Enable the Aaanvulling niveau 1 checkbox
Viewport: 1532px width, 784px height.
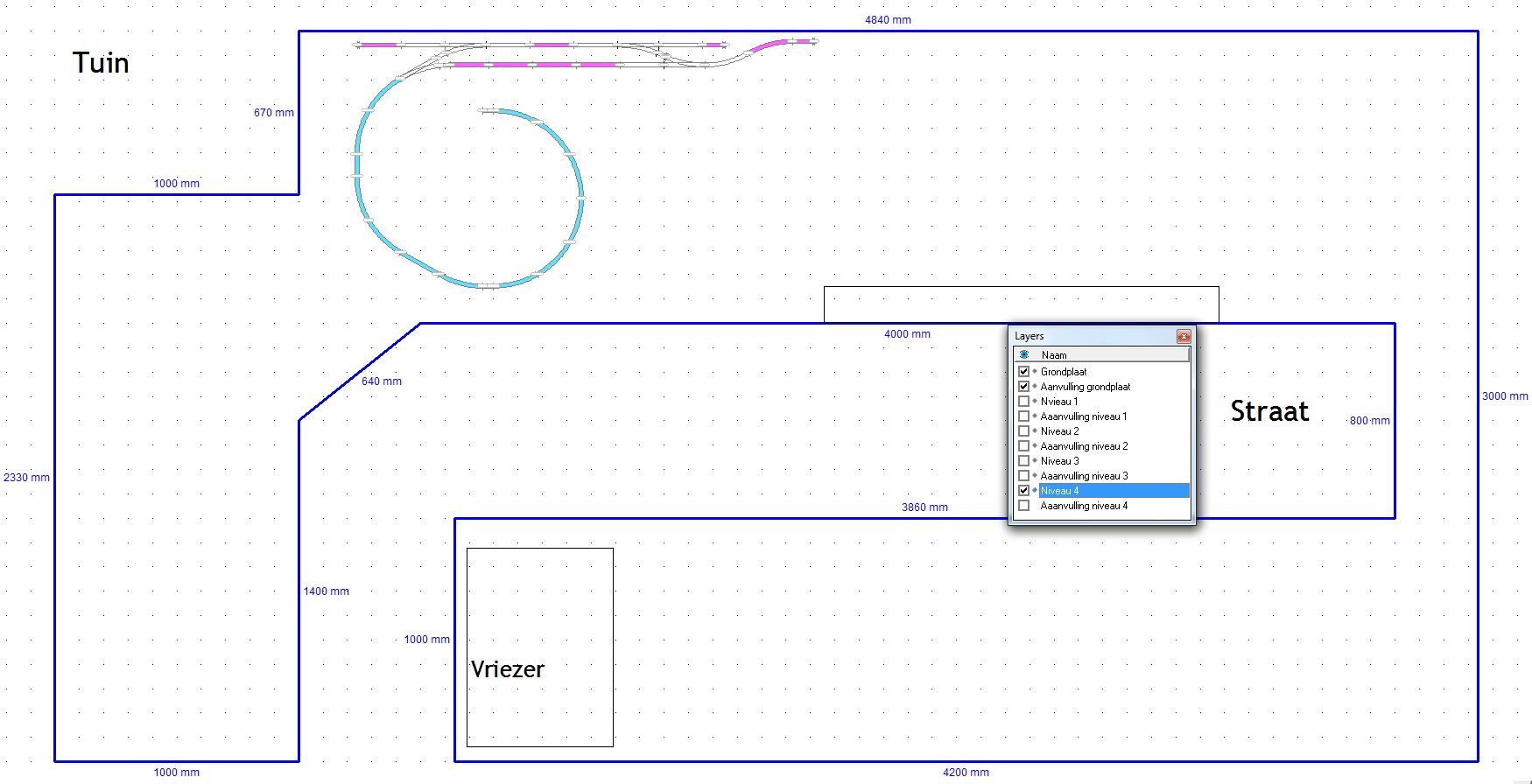[1023, 416]
